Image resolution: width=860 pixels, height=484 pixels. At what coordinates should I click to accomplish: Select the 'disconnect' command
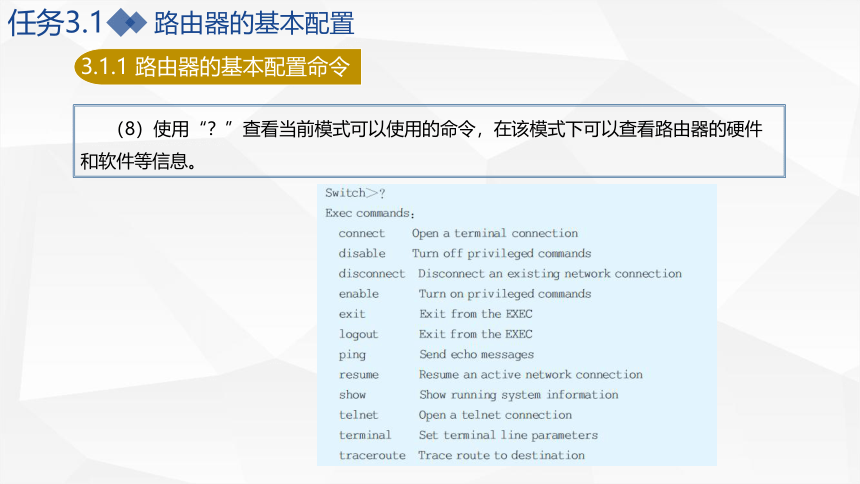point(371,273)
